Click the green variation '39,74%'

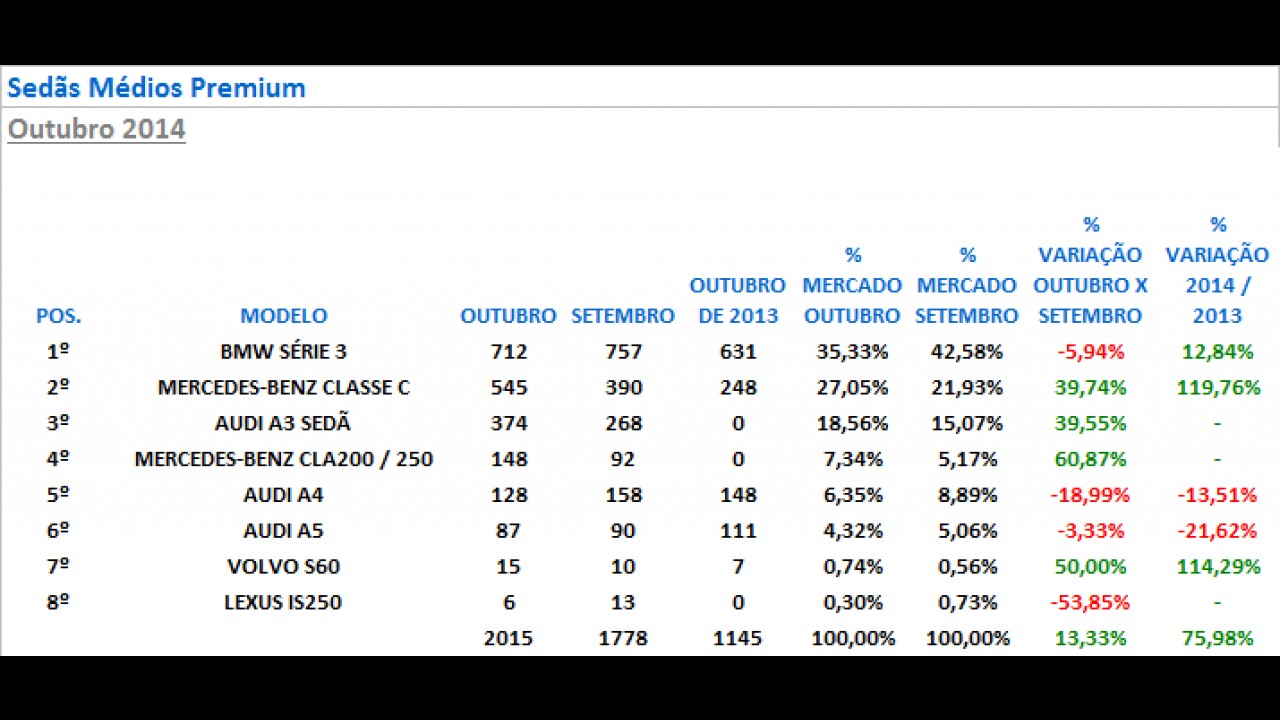1090,388
